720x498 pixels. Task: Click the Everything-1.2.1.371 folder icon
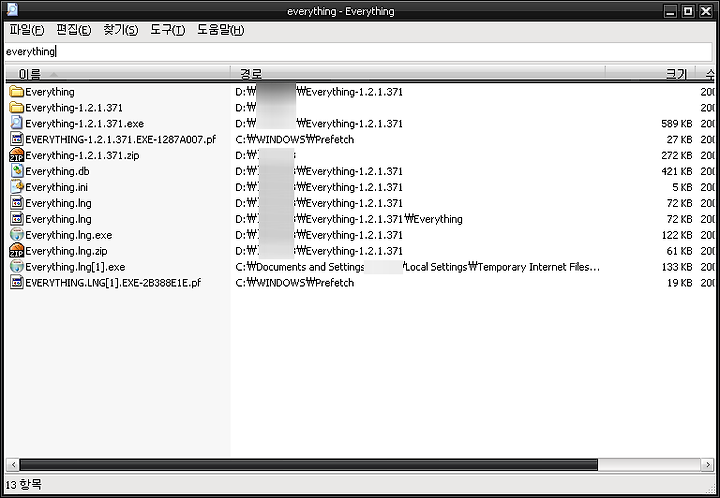(x=17, y=108)
